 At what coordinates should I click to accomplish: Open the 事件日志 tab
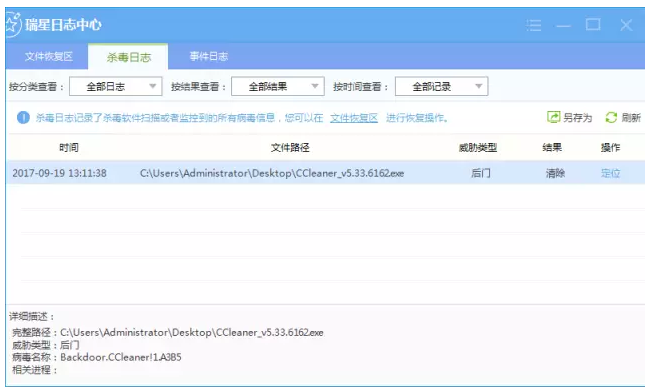[209, 57]
